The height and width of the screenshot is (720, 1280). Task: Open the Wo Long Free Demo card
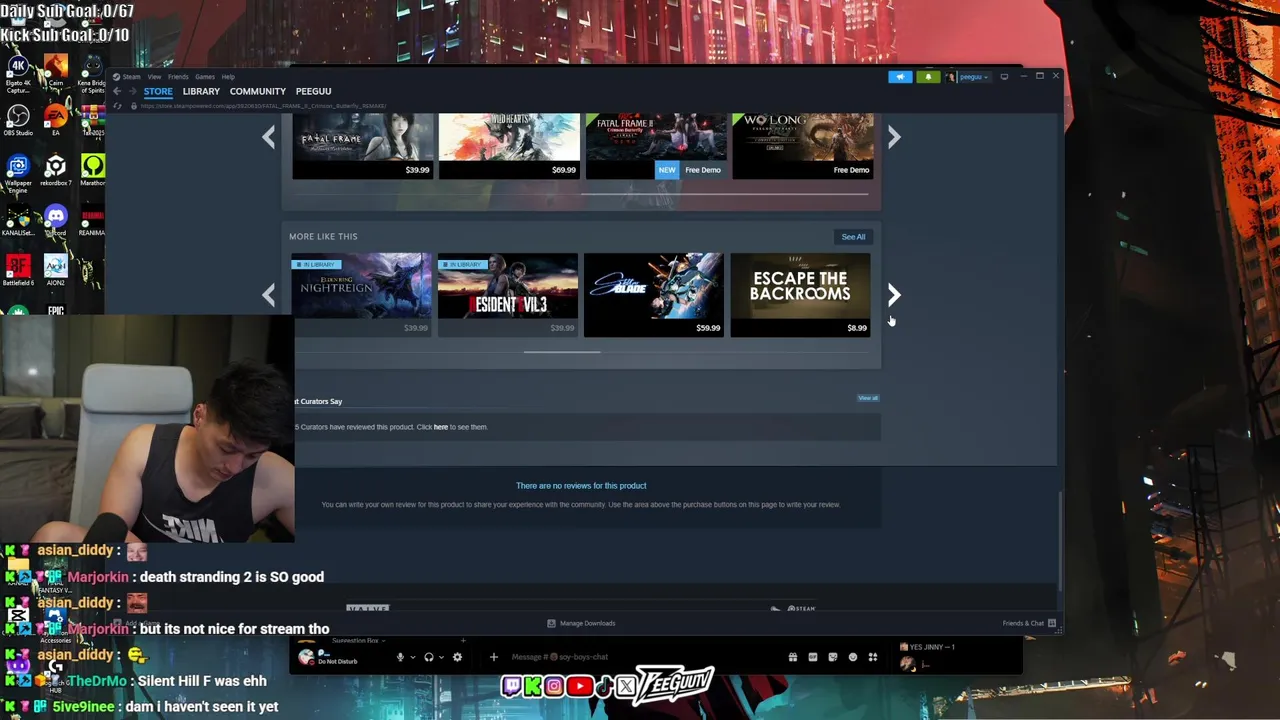point(802,146)
